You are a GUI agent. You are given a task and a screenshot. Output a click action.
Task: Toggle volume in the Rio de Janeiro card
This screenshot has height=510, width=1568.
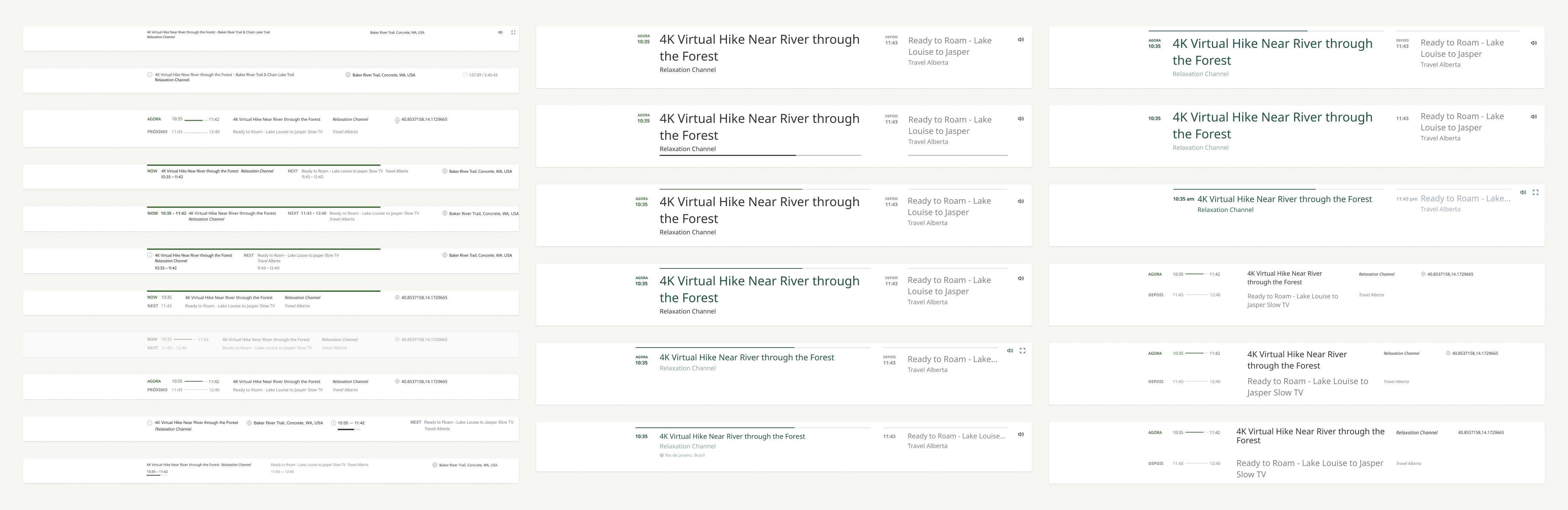1020,434
